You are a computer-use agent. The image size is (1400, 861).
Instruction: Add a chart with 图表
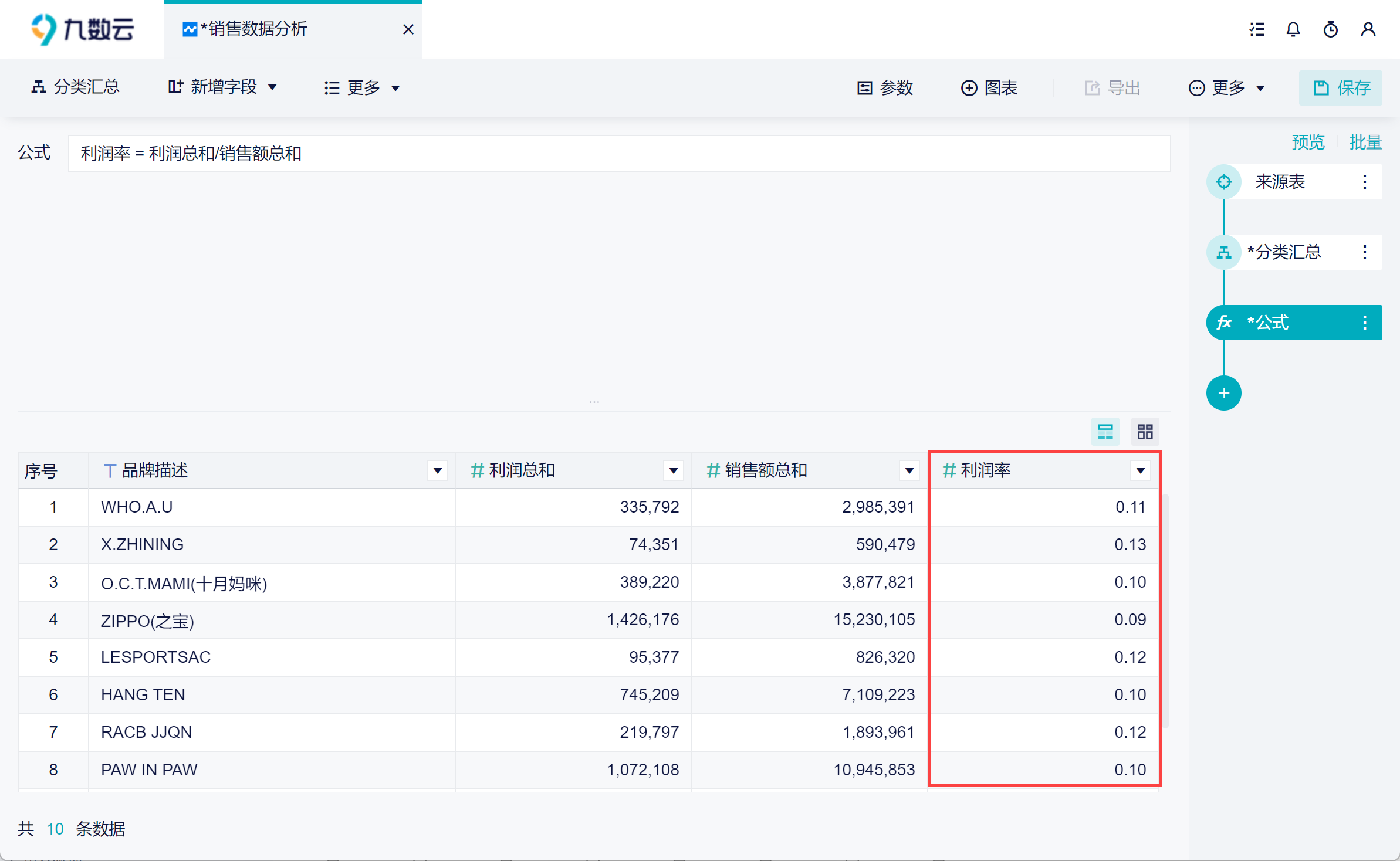989,88
